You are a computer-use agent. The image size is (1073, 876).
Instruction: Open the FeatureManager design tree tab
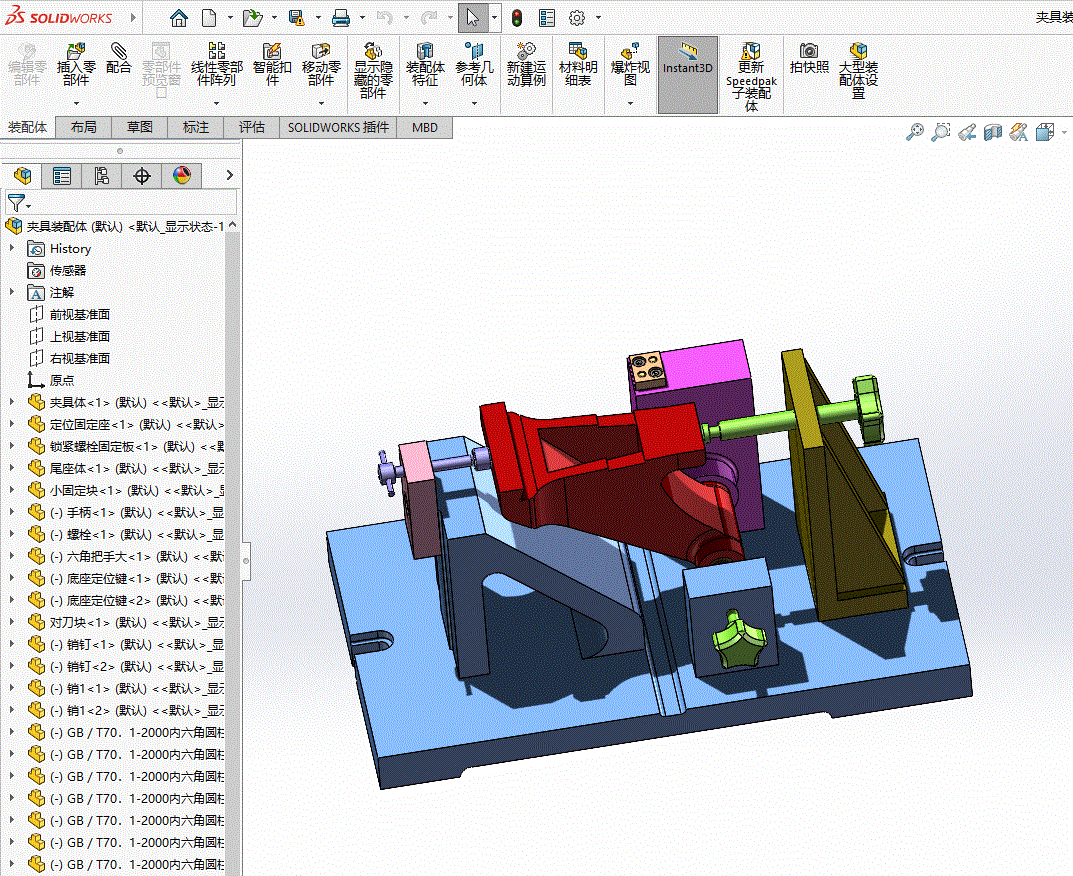point(22,176)
